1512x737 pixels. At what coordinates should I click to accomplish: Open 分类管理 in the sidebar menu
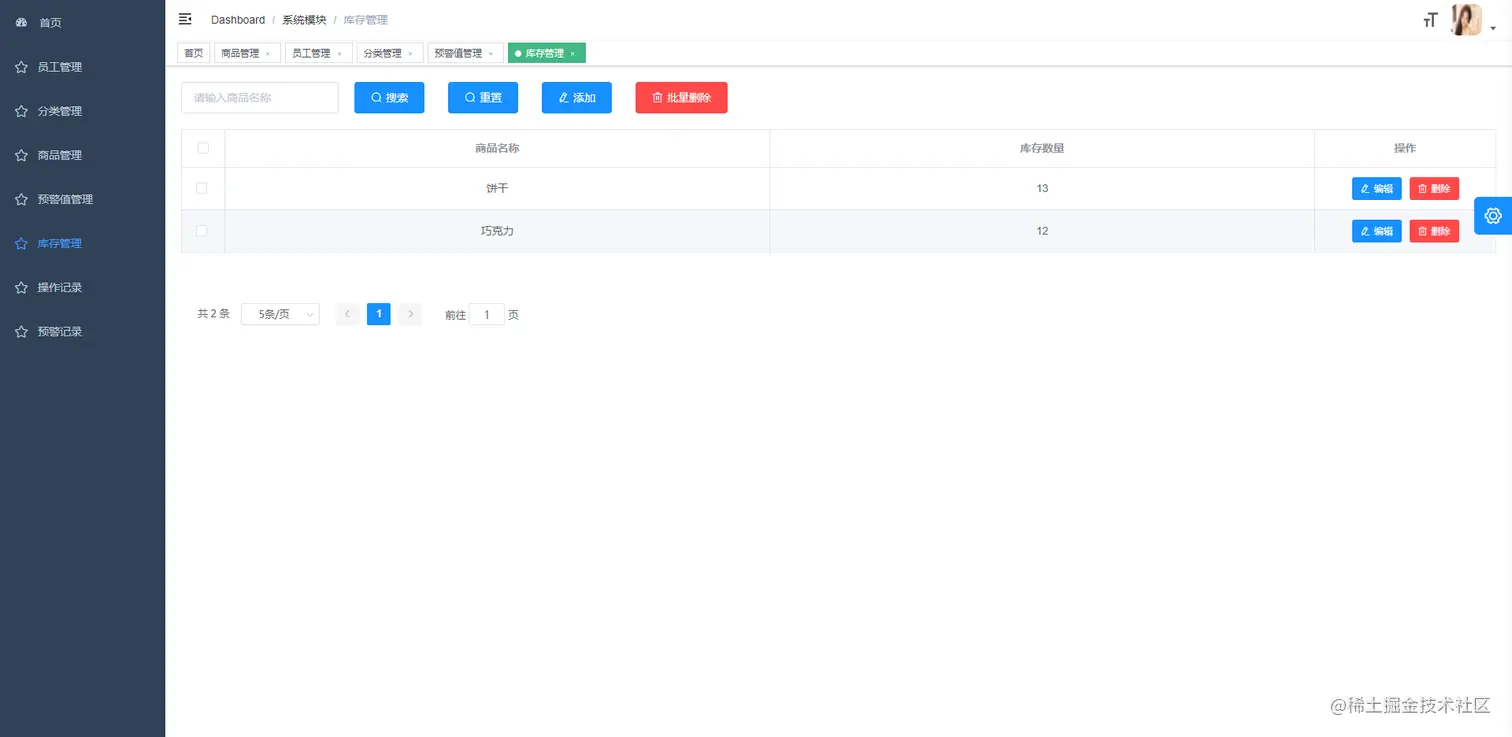pyautogui.click(x=82, y=111)
